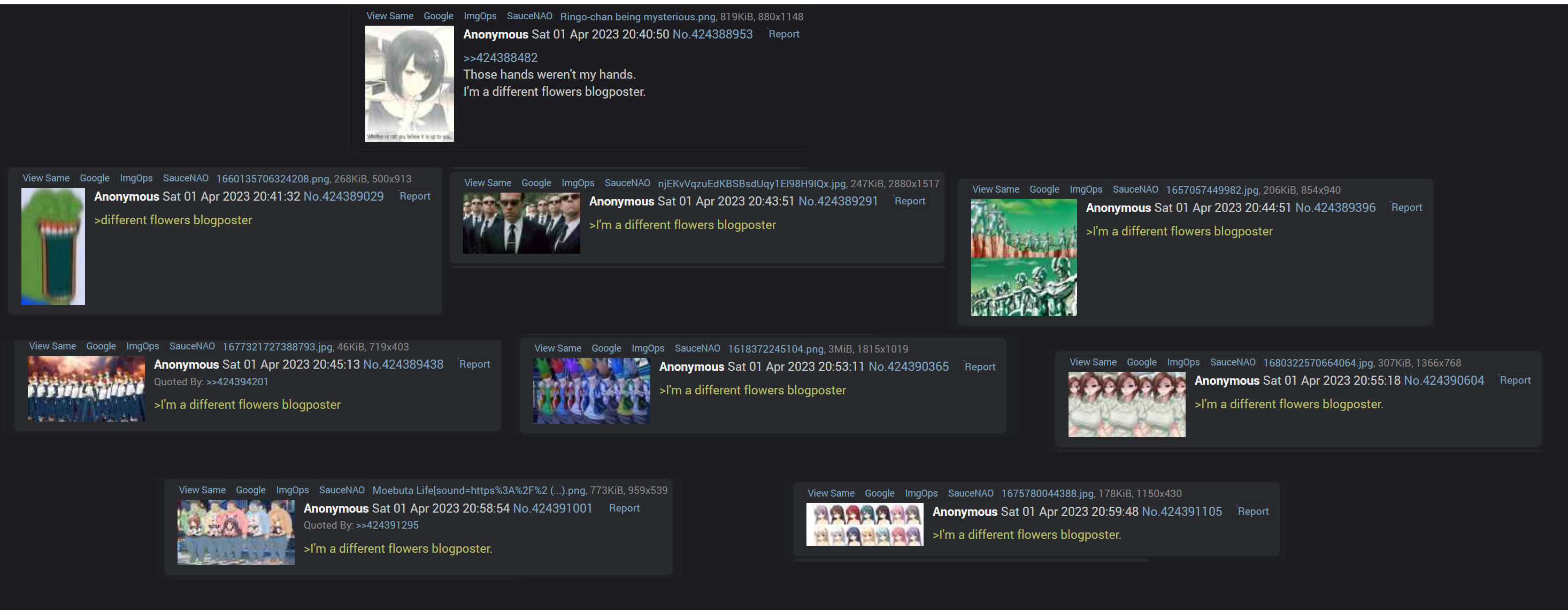Image resolution: width=1568 pixels, height=610 pixels.
Task: Click post number No.424391001
Action: 552,508
